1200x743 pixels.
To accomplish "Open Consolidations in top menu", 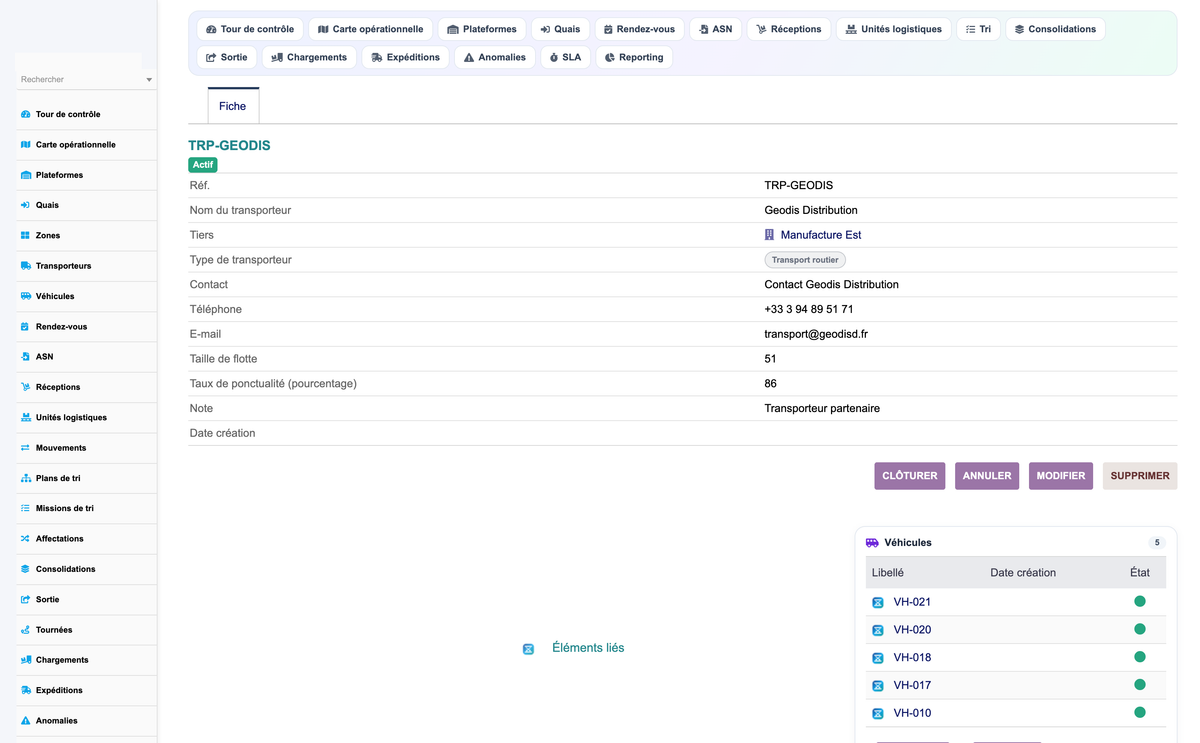I will point(1055,29).
